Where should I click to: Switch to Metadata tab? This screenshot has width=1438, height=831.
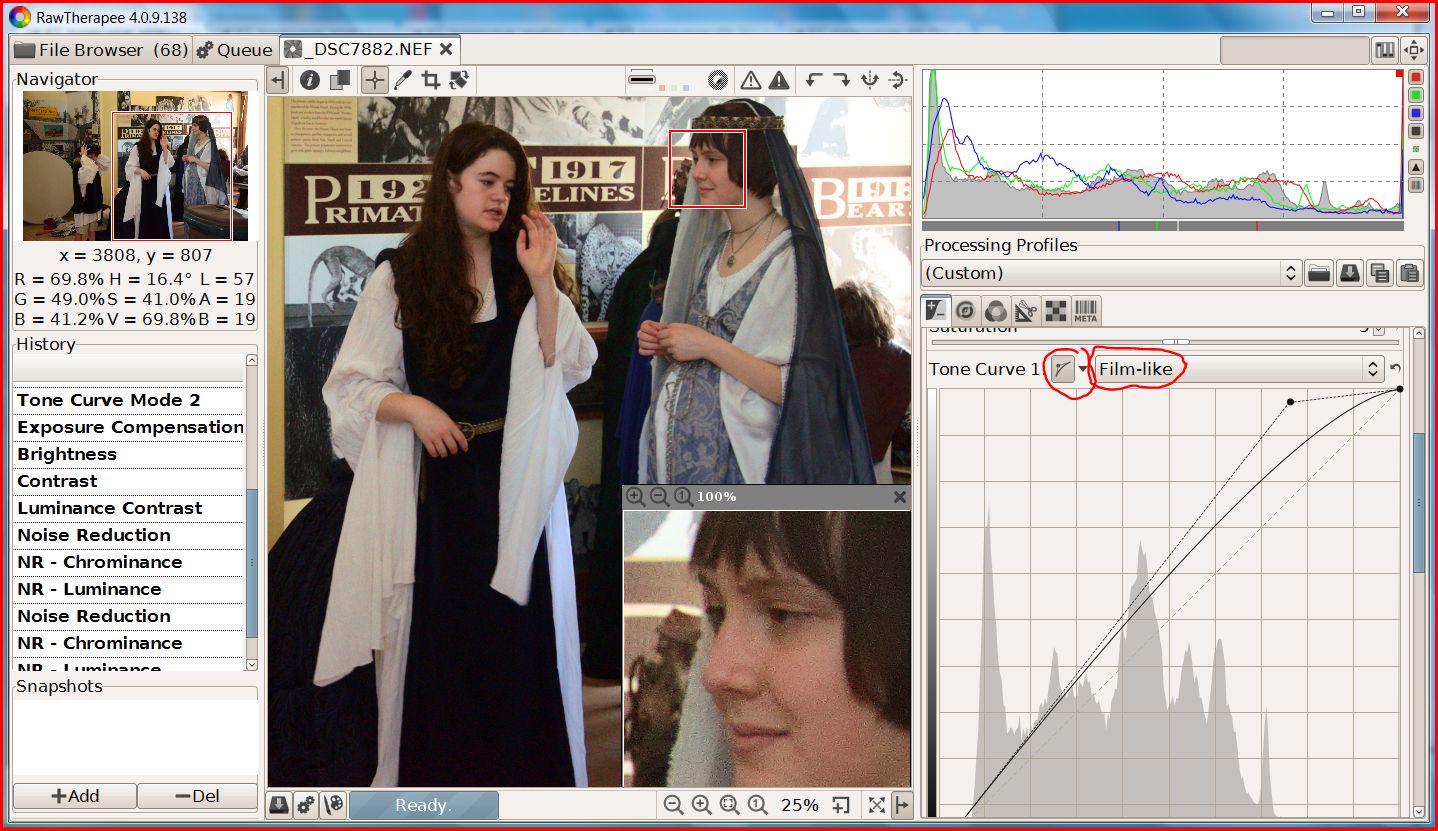1086,310
